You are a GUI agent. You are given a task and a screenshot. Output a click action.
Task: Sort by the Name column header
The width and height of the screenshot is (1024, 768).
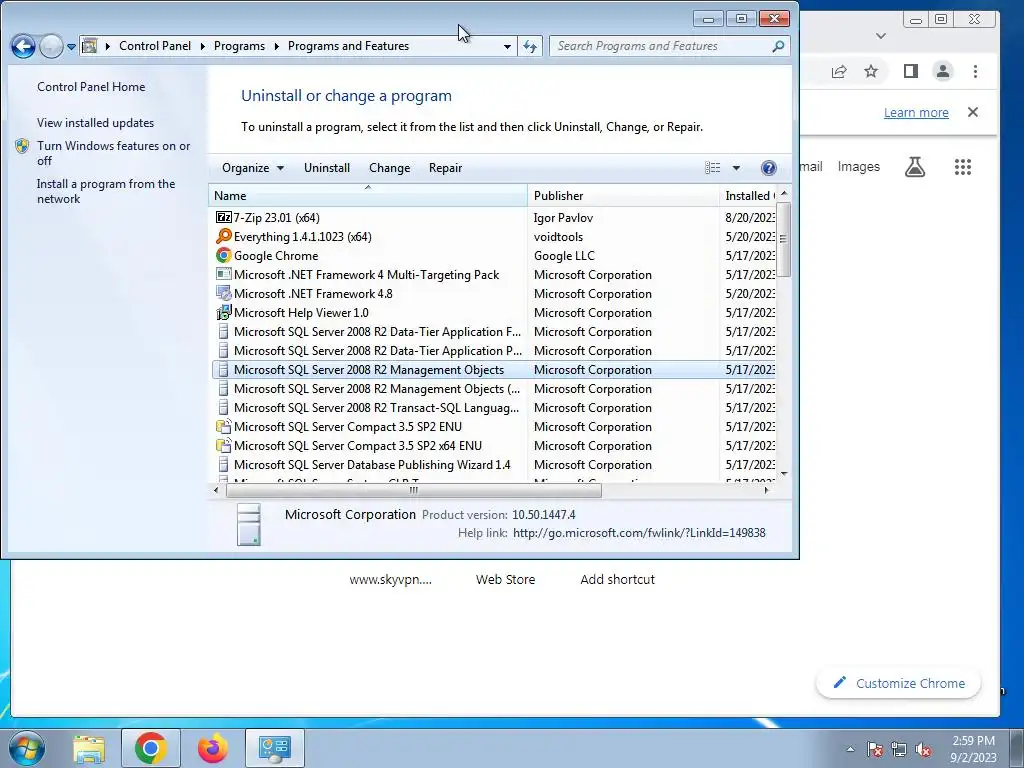pos(368,195)
